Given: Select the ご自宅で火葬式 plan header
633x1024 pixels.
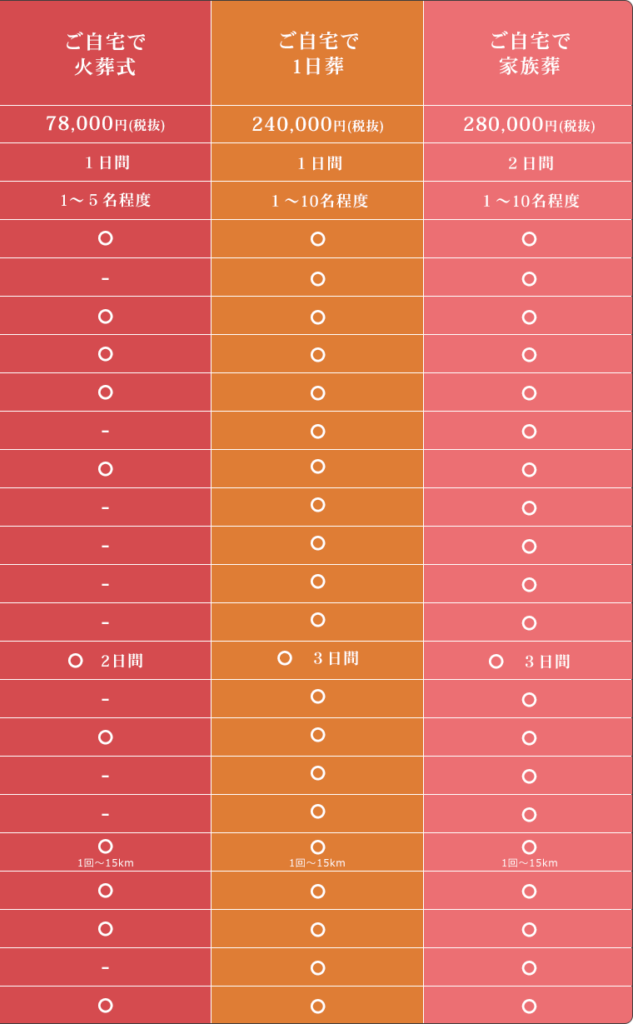Looking at the screenshot, I should click(x=105, y=54).
